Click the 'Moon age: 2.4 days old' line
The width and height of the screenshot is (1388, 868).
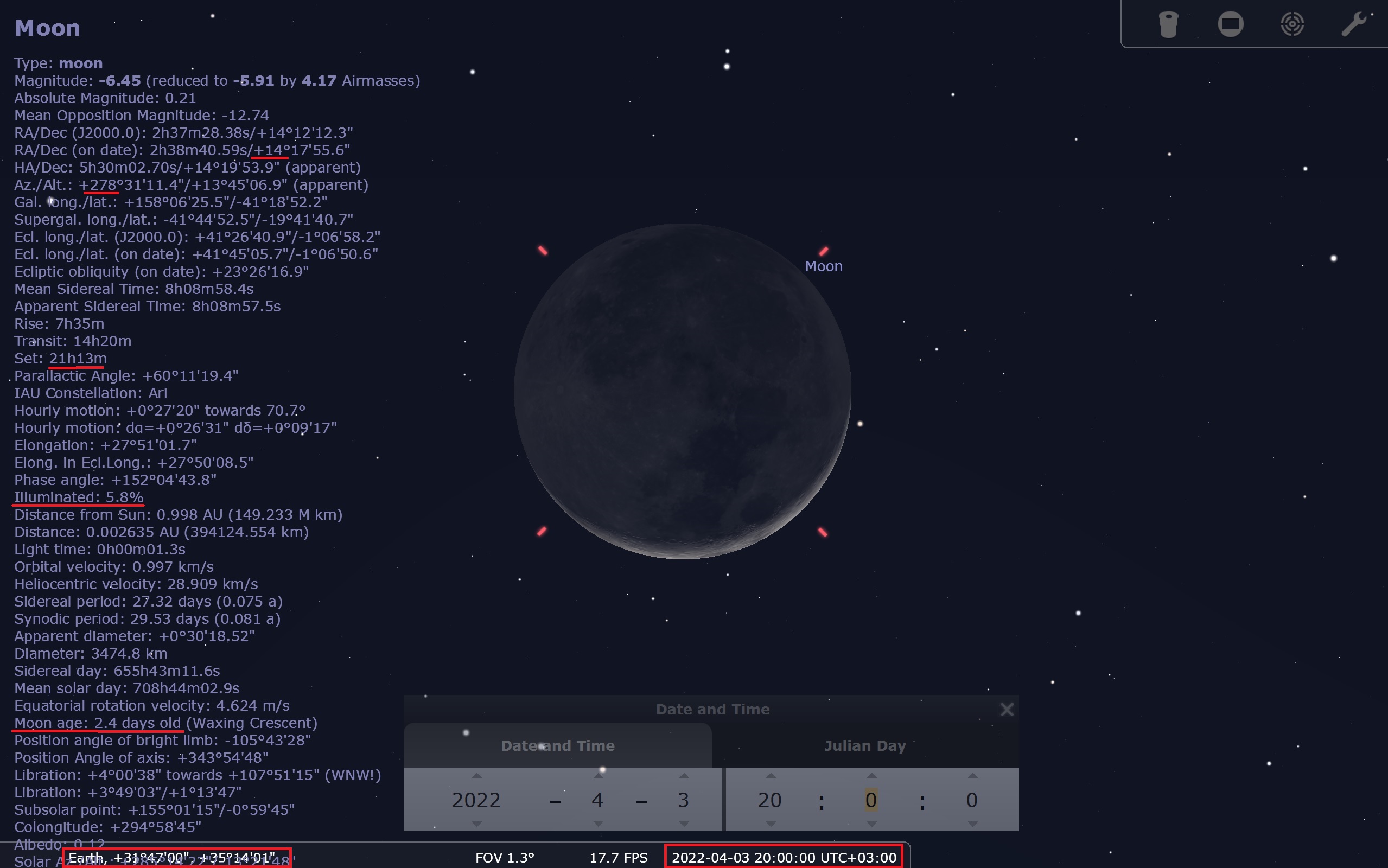[x=166, y=723]
